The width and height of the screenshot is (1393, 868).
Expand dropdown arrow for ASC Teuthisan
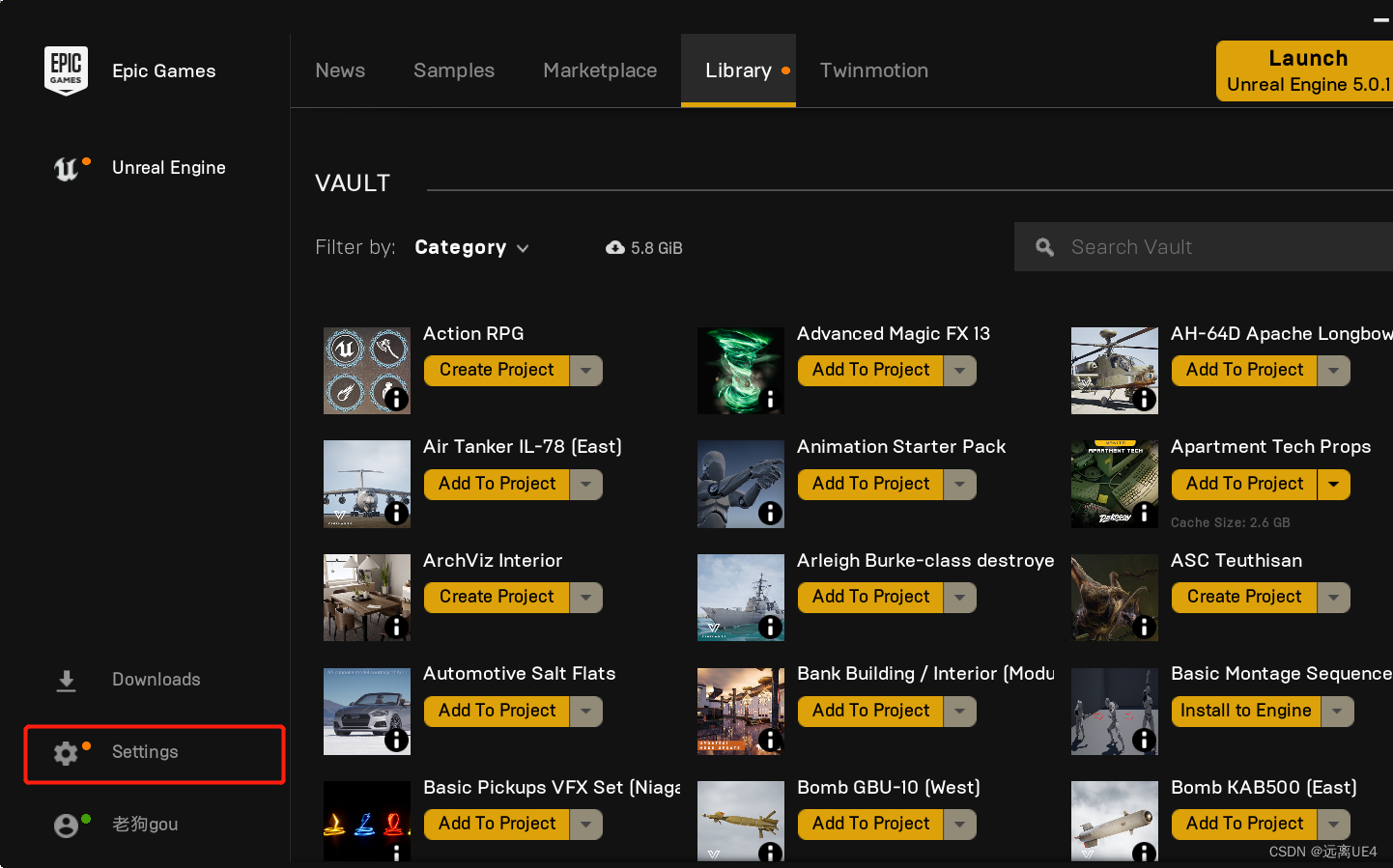pyautogui.click(x=1333, y=598)
